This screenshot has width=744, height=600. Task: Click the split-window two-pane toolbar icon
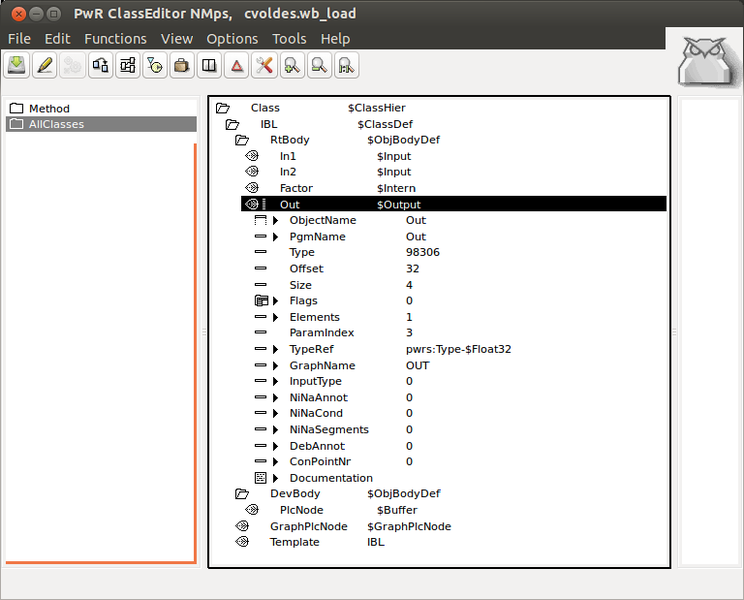[x=209, y=65]
